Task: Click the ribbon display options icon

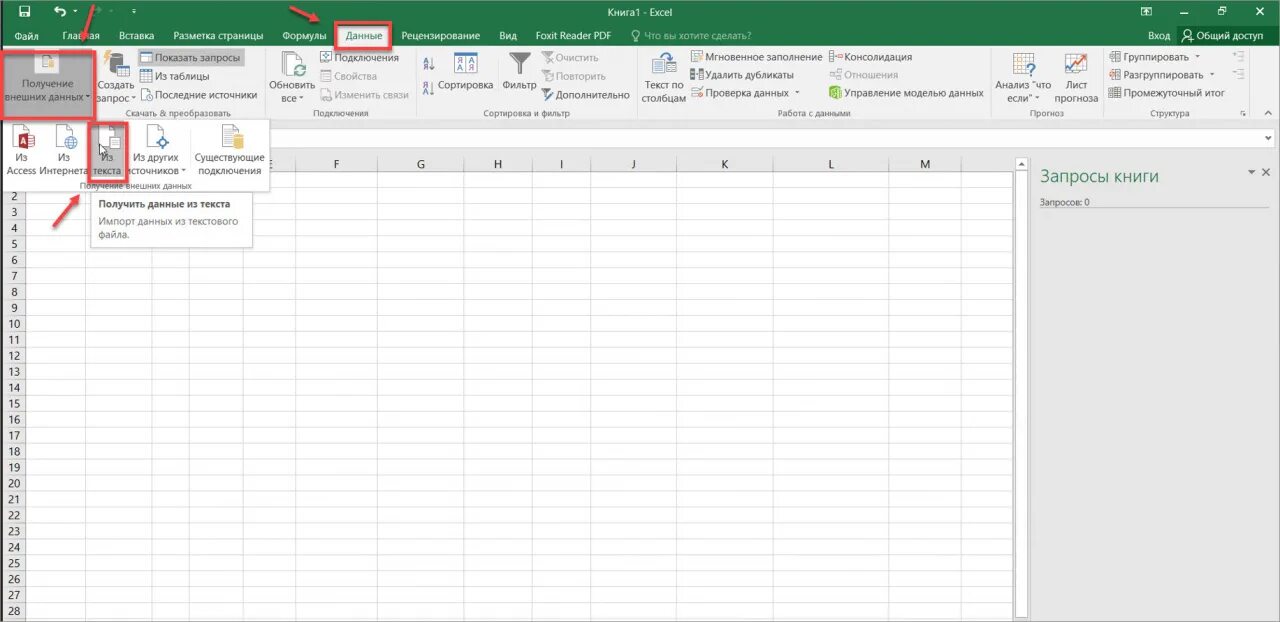Action: (1146, 11)
